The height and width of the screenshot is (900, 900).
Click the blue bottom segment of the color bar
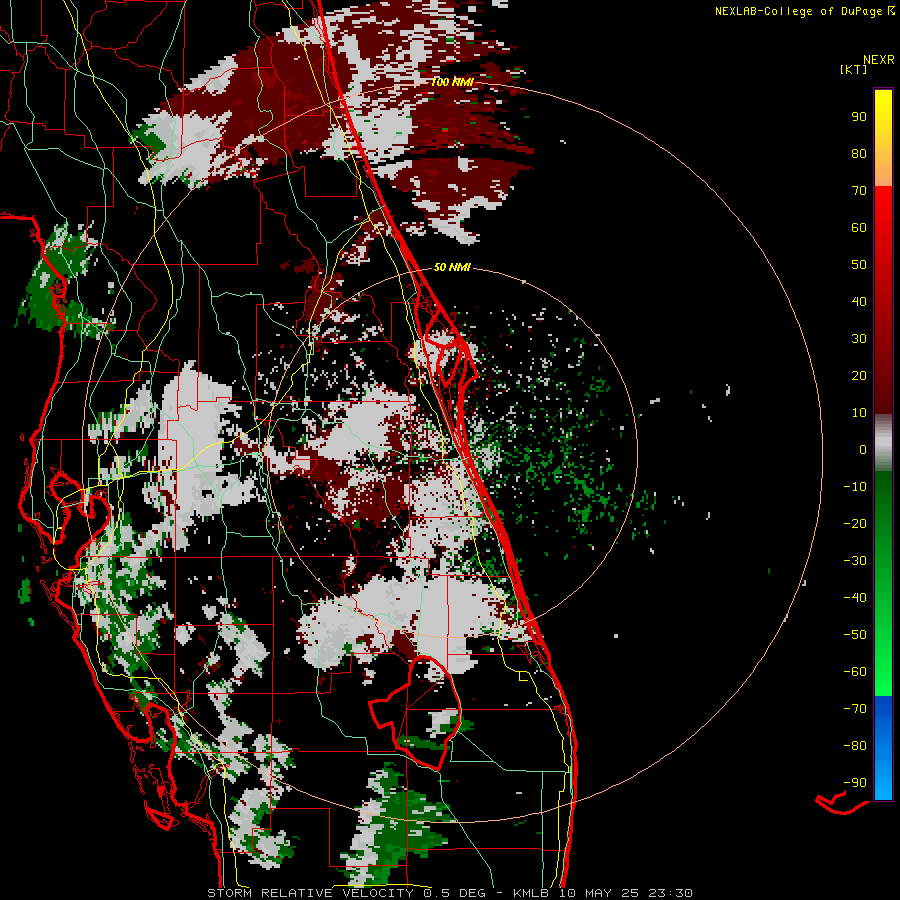(x=883, y=748)
